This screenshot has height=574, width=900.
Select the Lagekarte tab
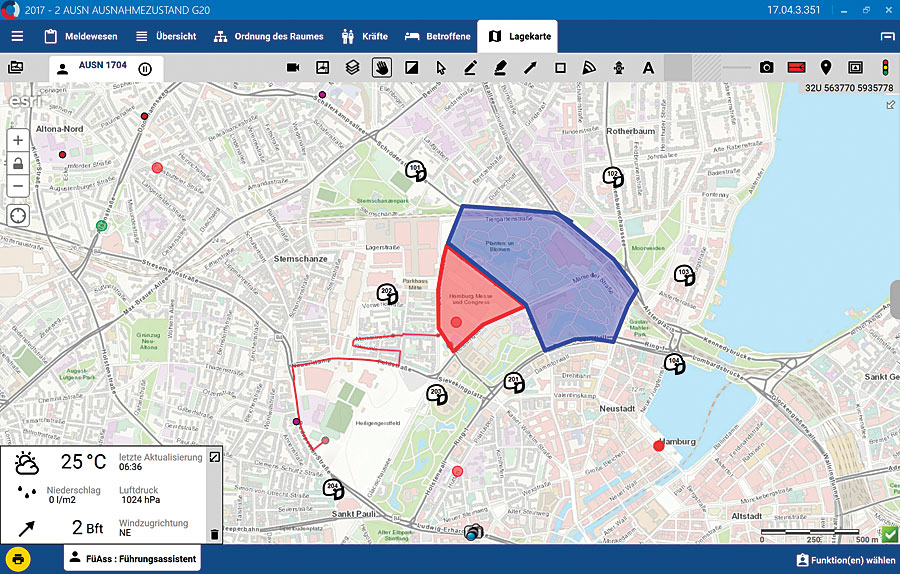pos(517,36)
